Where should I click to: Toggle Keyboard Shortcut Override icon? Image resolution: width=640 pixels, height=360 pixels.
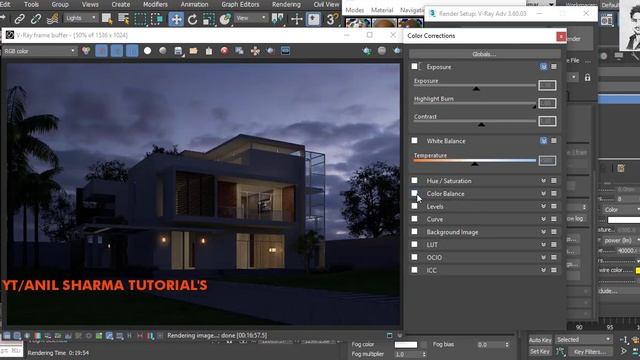coord(313,19)
